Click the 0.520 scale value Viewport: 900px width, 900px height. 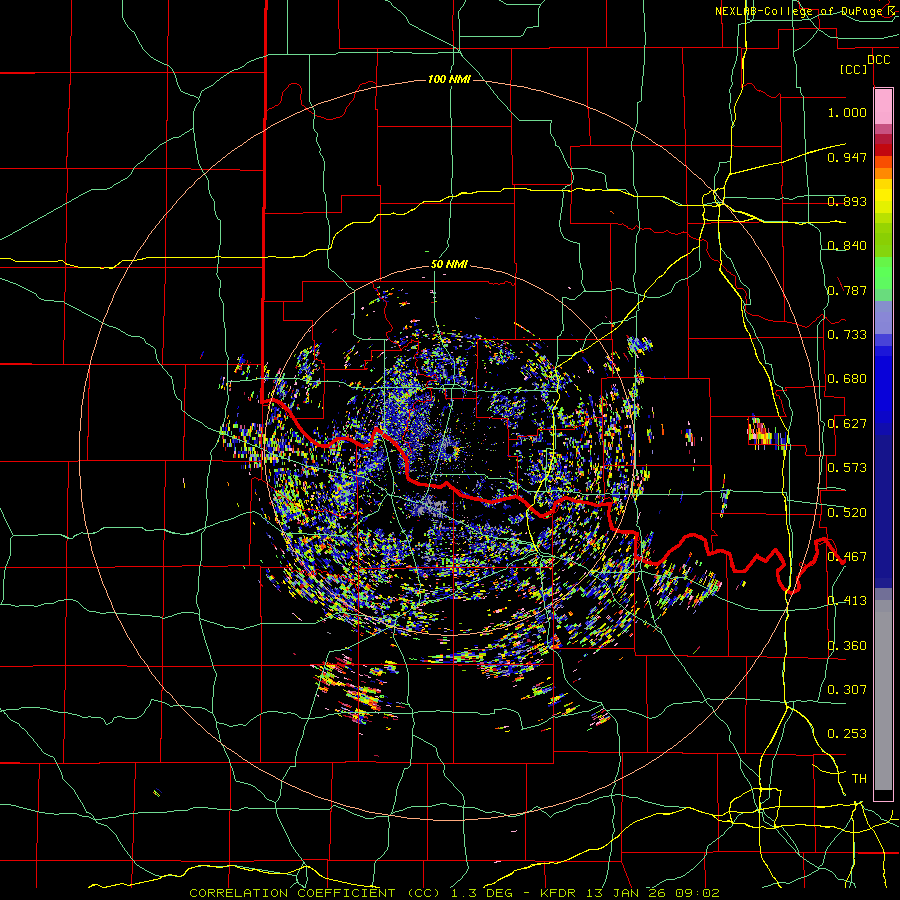point(847,513)
